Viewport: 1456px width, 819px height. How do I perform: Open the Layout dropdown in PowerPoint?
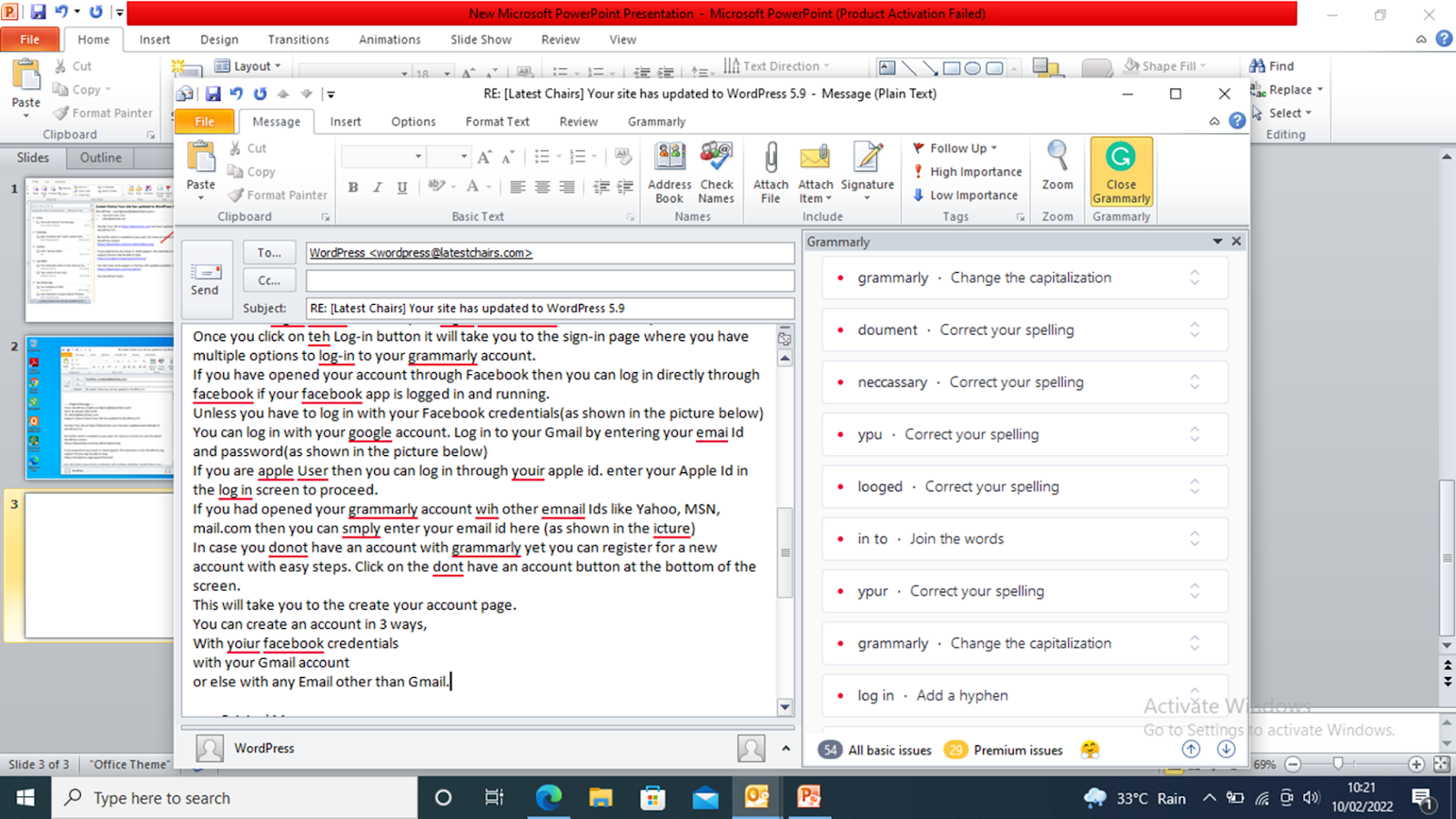pyautogui.click(x=248, y=66)
